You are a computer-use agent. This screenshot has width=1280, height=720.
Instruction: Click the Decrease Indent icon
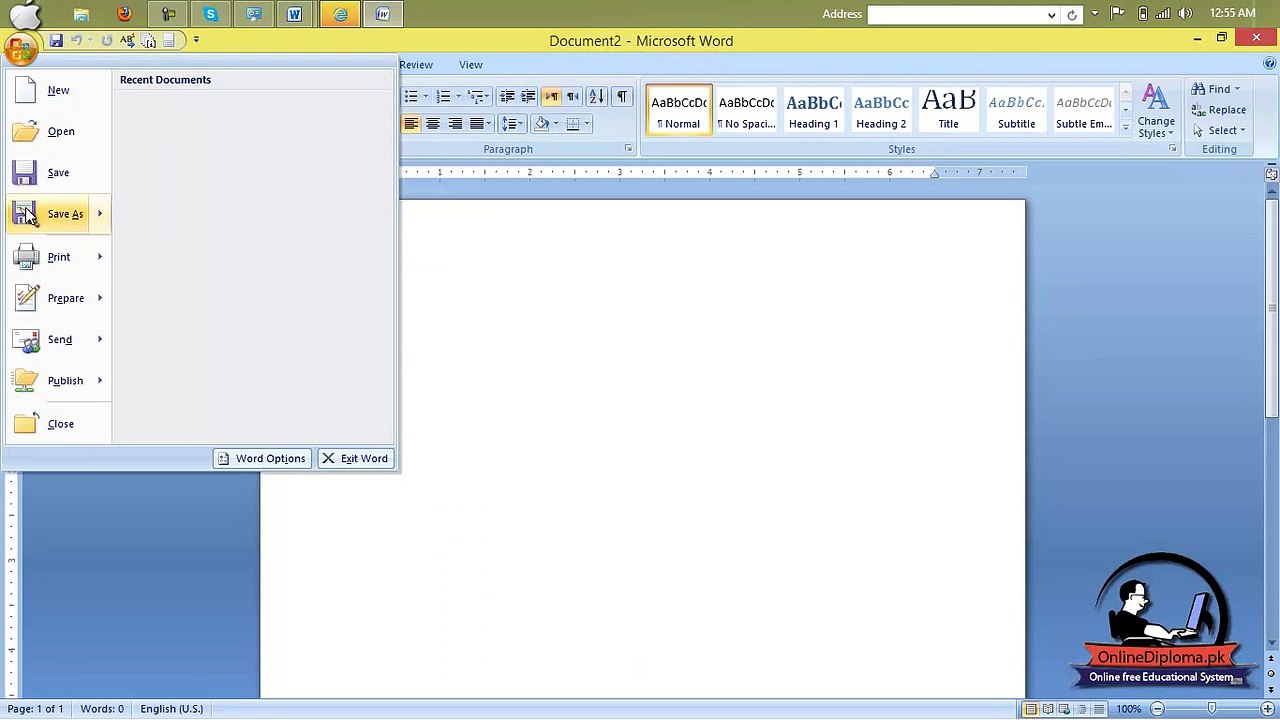click(507, 97)
